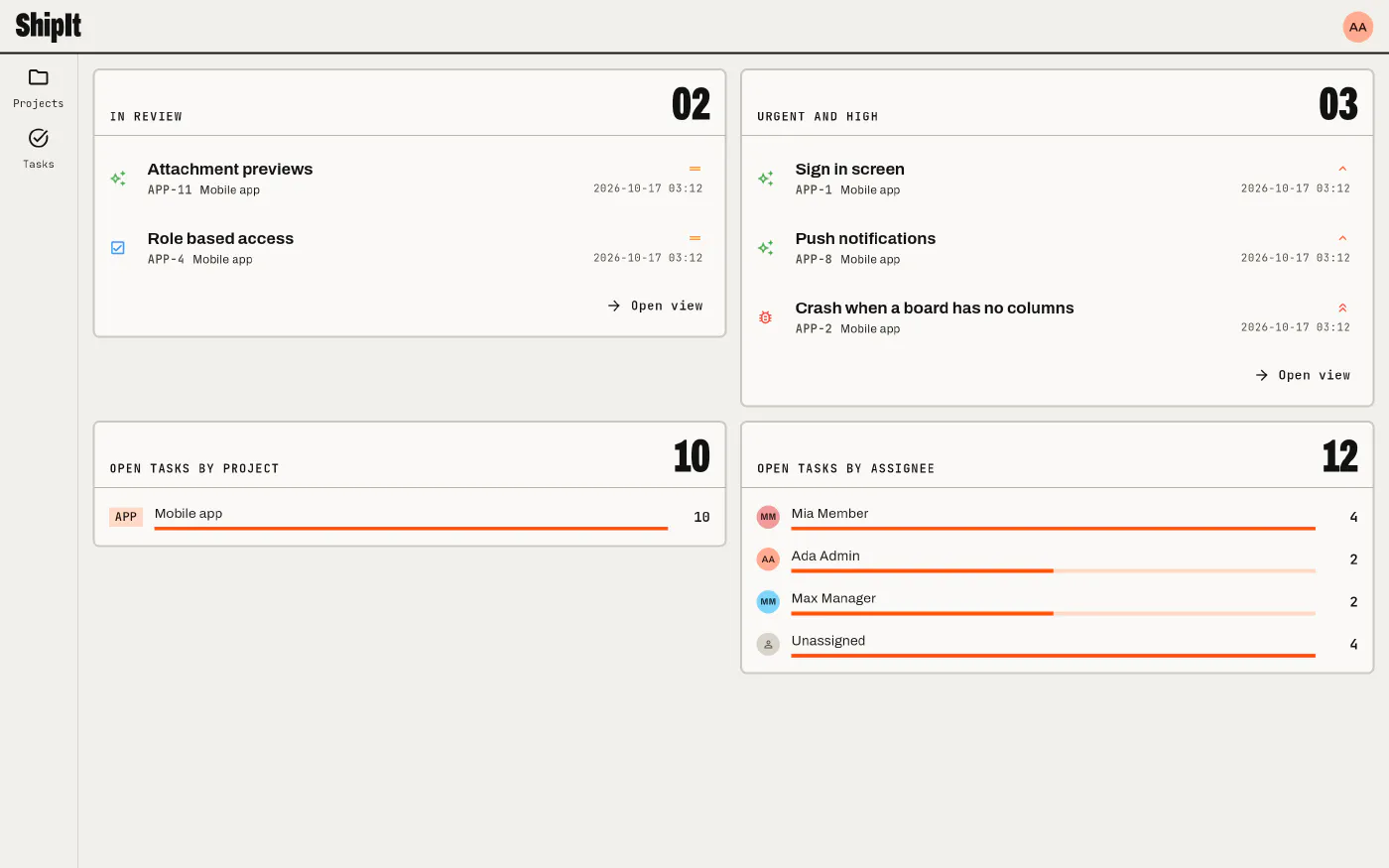Click the In Review count 02
This screenshot has width=1389, height=868.
(x=692, y=104)
